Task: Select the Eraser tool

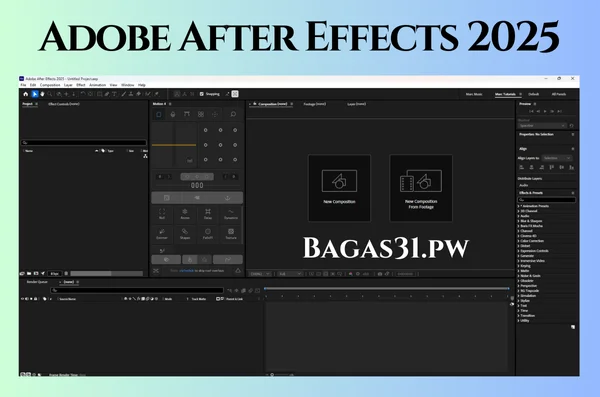Action: [x=139, y=94]
